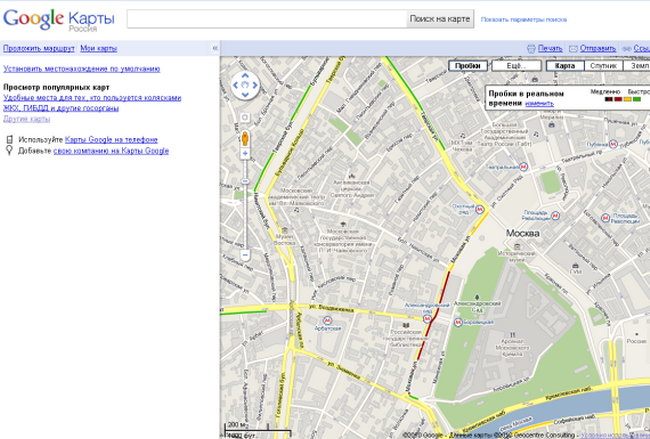
Task: Open Карты Google на телефоне link
Action: (111, 140)
